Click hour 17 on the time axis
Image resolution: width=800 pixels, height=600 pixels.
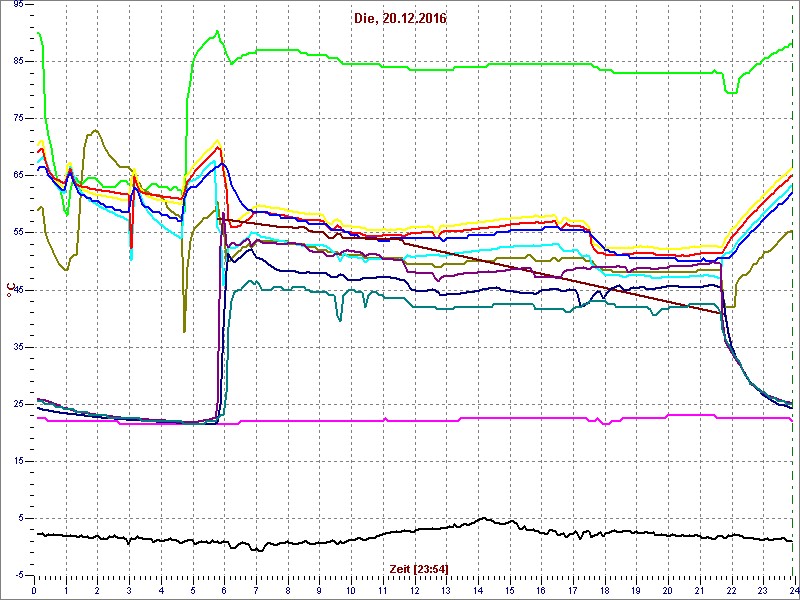573,590
